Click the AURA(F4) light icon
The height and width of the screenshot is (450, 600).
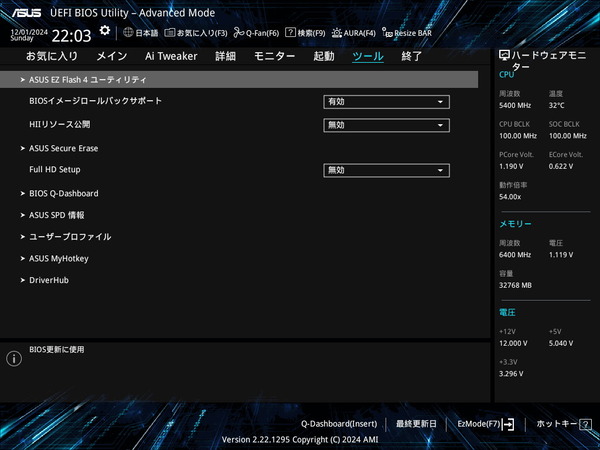click(x=337, y=33)
